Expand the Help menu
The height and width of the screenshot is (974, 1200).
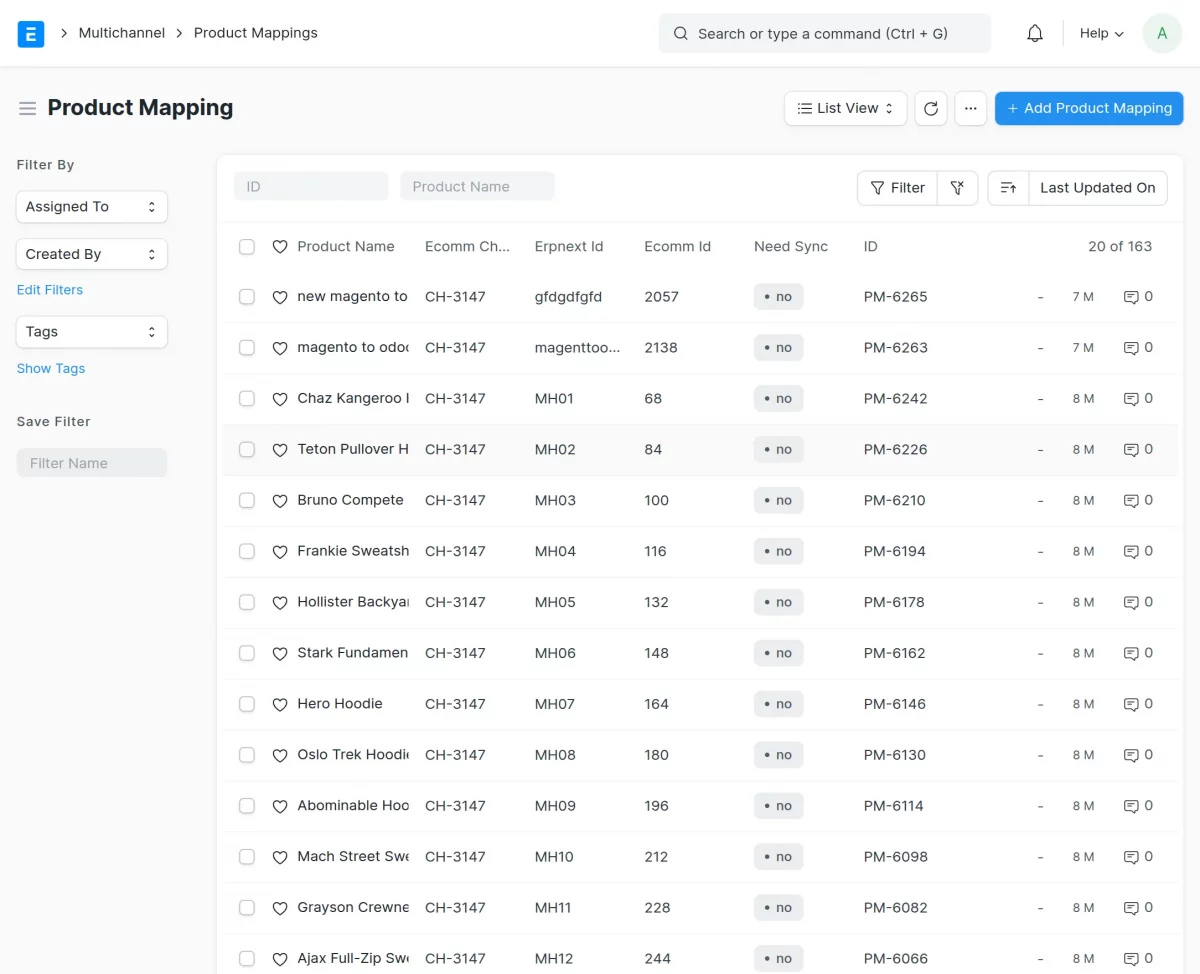(x=1102, y=34)
